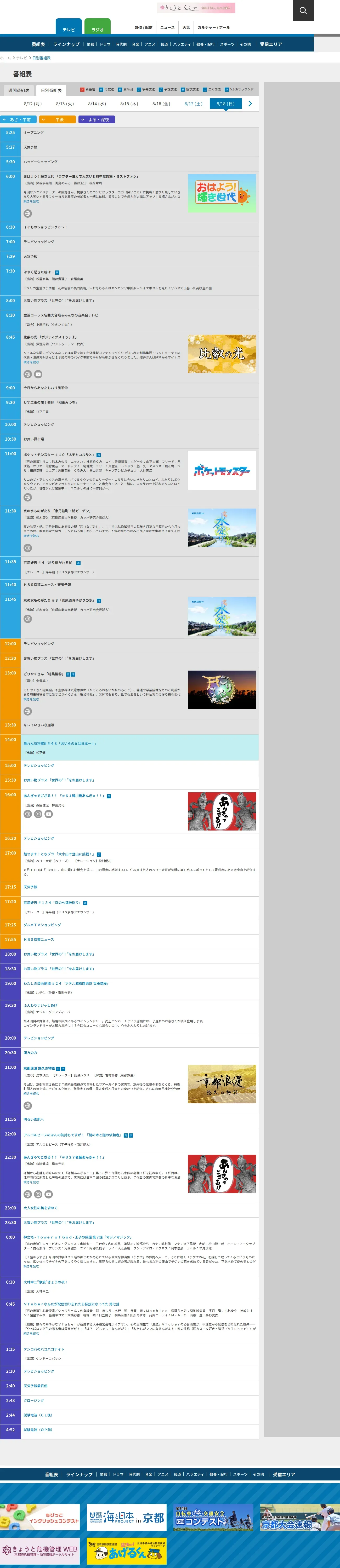Open 番組表 in the top navigation bar
This screenshot has height=1568, width=340.
click(38, 44)
